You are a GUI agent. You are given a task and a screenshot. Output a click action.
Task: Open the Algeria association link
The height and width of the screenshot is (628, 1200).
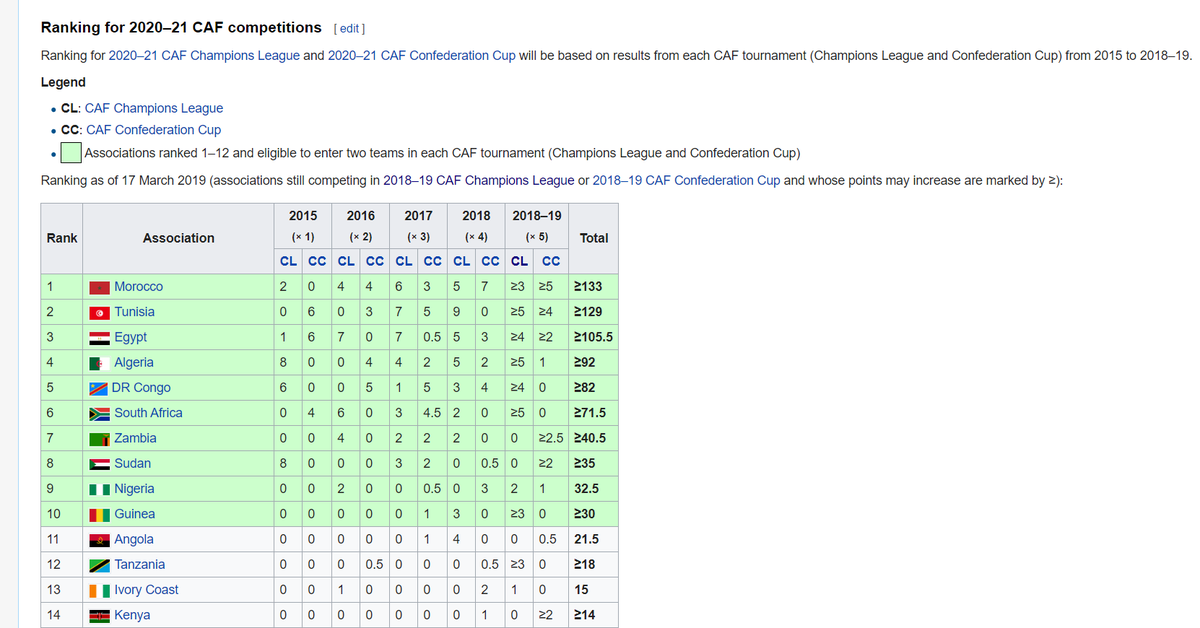click(x=134, y=363)
